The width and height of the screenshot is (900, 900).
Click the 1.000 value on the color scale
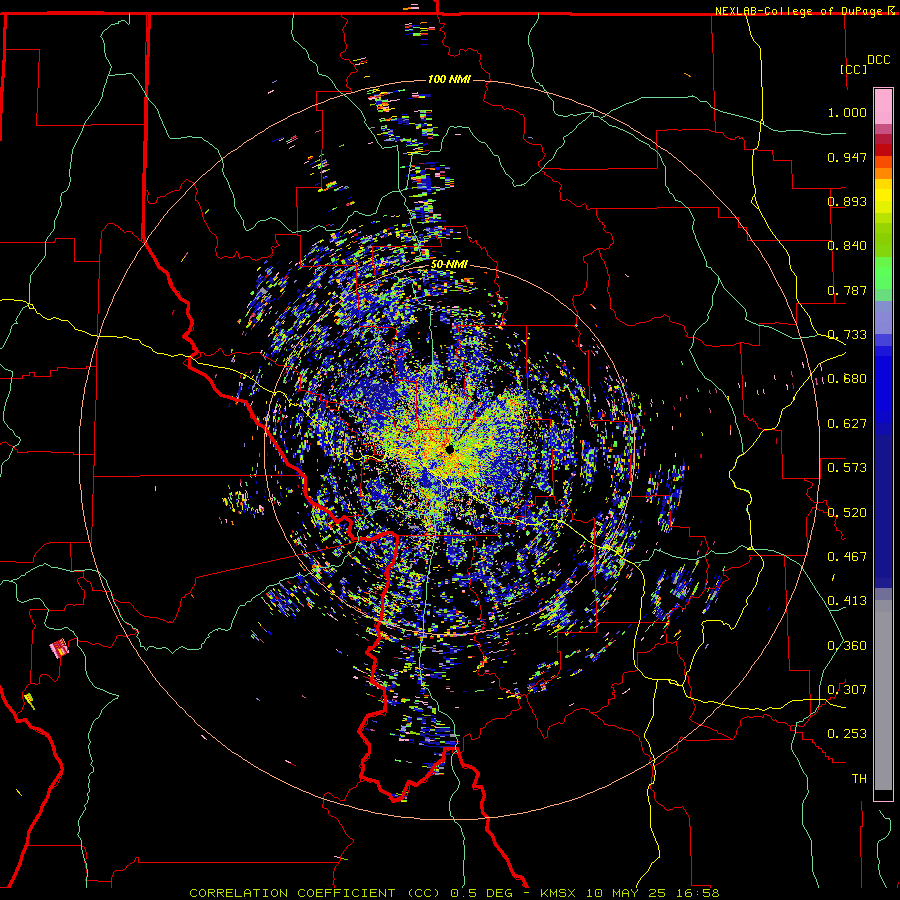point(847,112)
